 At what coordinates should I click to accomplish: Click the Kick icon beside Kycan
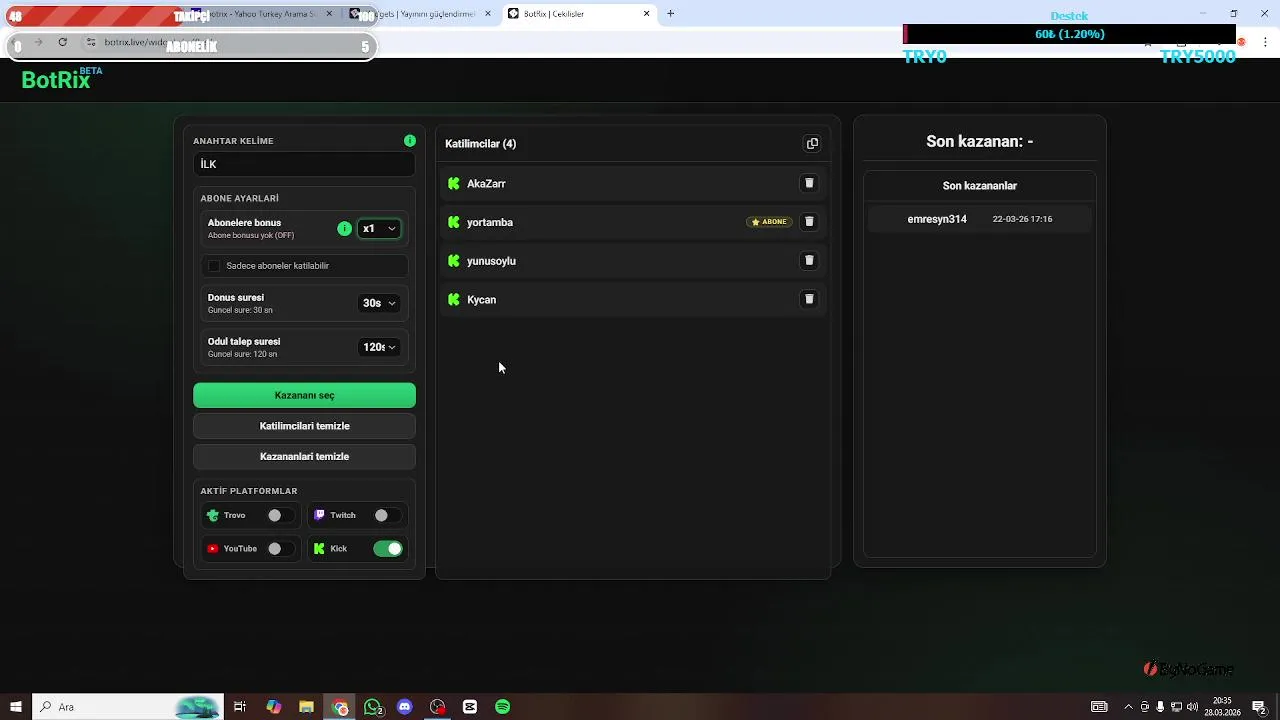point(454,300)
